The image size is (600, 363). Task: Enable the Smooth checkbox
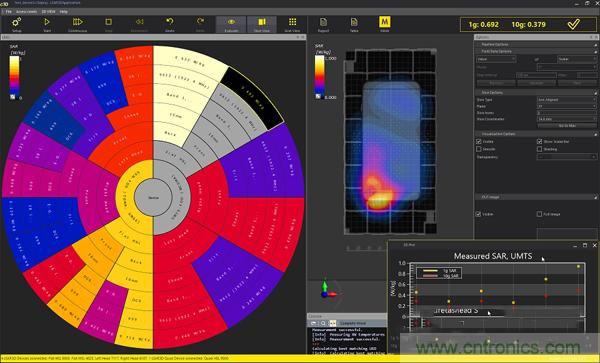pos(478,149)
